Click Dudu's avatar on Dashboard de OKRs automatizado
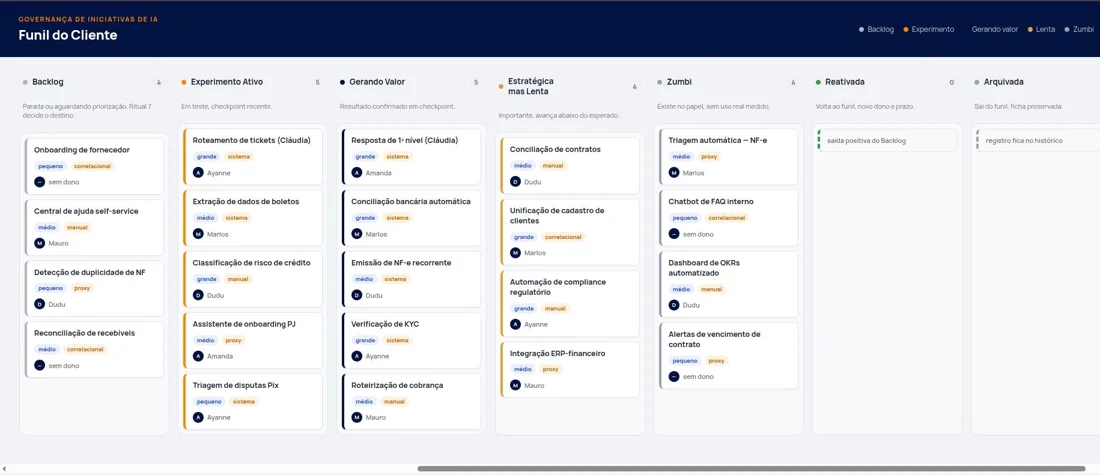 click(673, 305)
